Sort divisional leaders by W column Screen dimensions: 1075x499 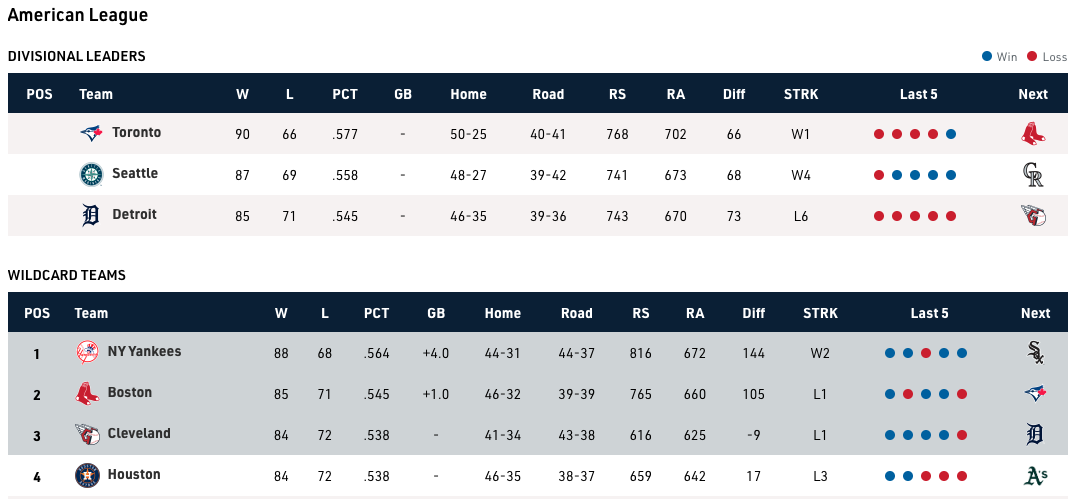pos(243,94)
